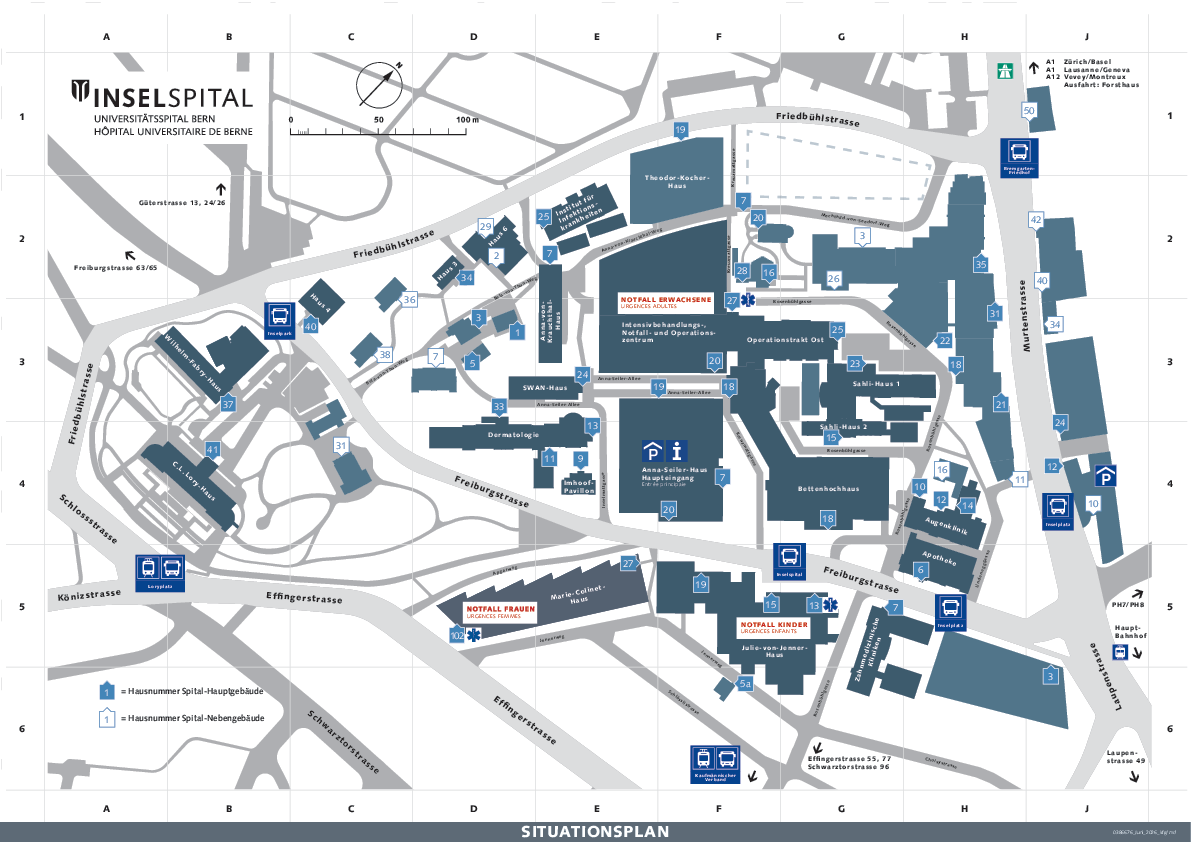
Task: Select the Kaufmännischer Verband tram stop icon
Action: pos(715,765)
